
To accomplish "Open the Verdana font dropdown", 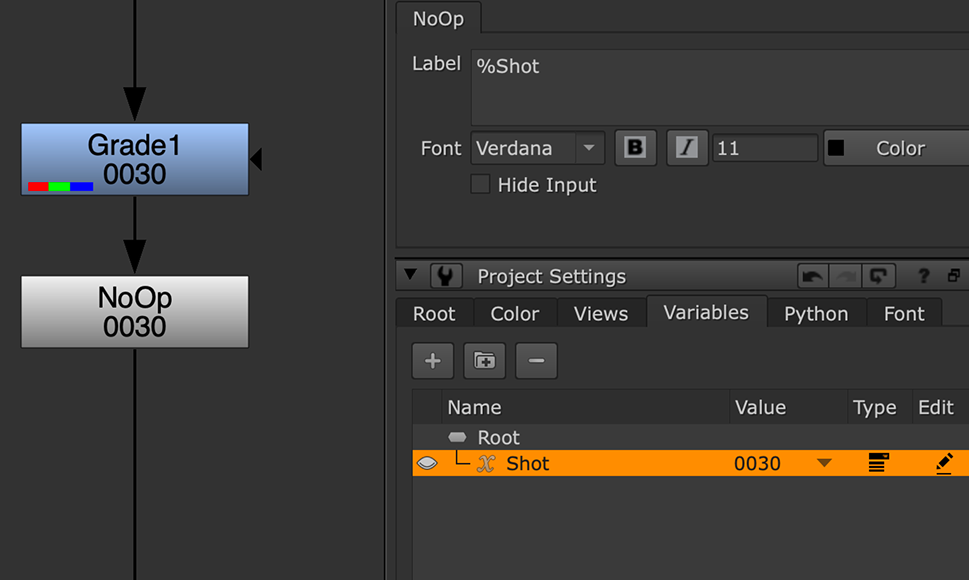I will [589, 148].
